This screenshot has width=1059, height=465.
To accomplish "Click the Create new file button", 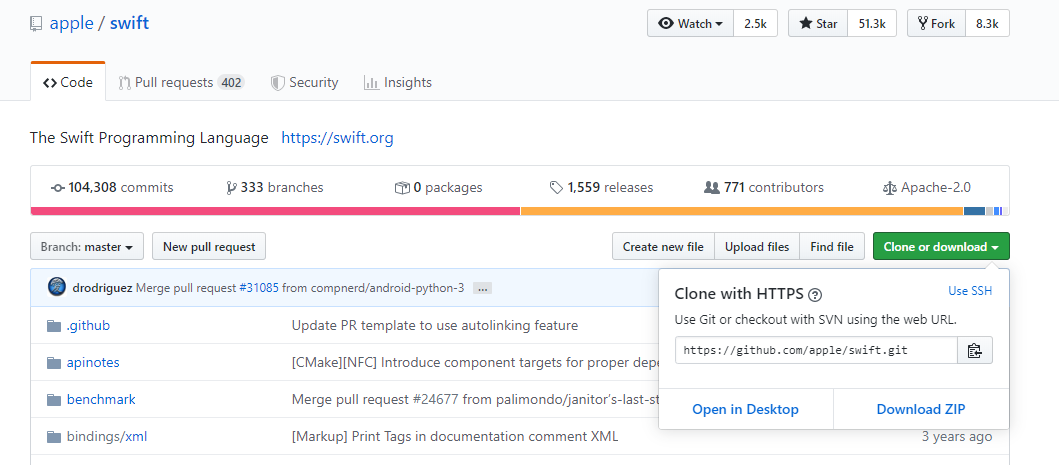I will tap(662, 246).
